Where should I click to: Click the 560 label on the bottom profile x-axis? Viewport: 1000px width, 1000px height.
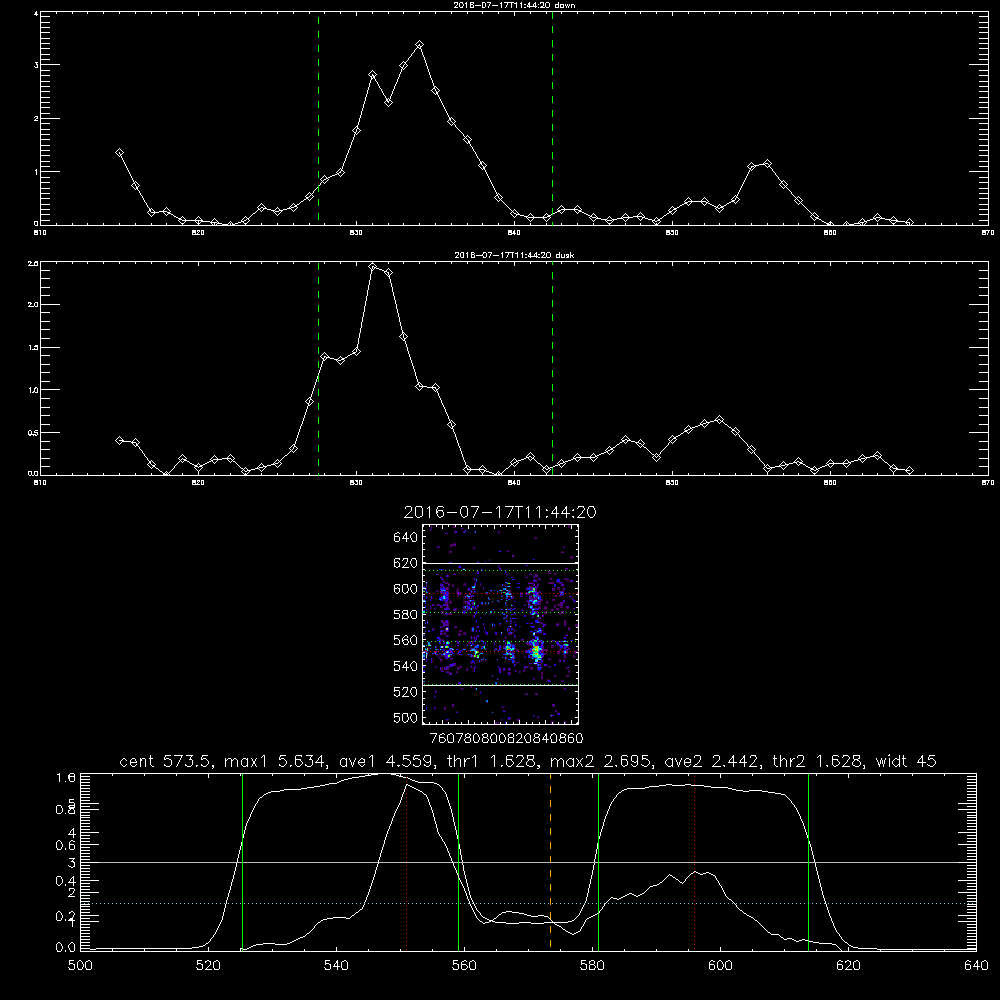[x=464, y=966]
